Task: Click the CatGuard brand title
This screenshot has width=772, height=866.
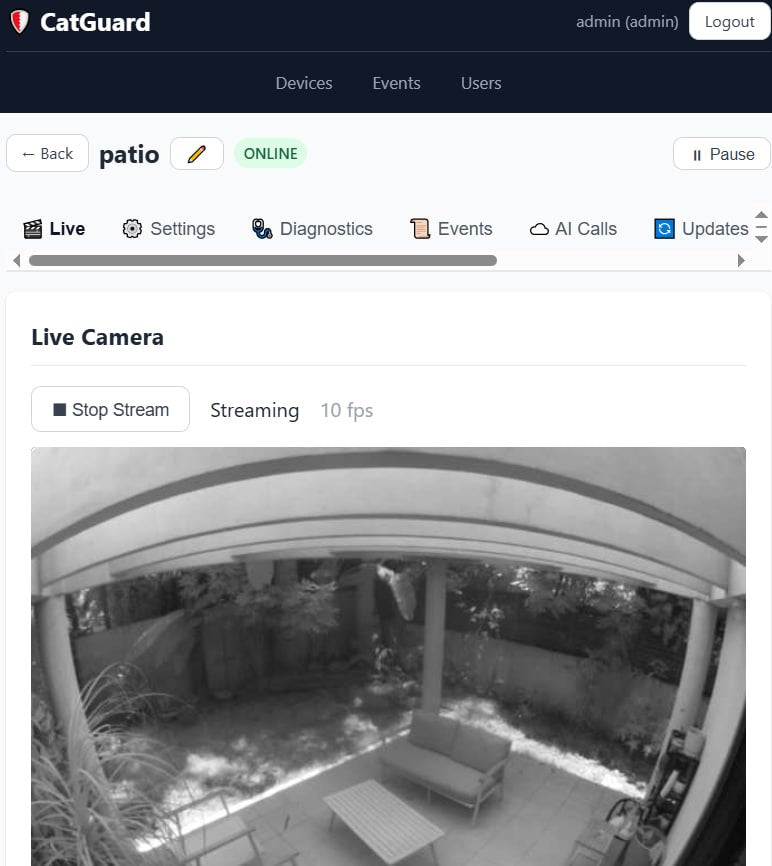Action: 95,22
